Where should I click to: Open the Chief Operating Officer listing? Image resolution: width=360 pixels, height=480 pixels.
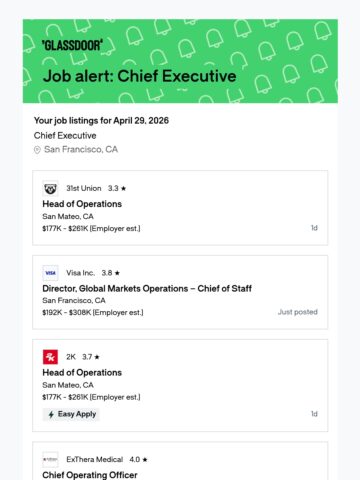[x=90, y=475]
